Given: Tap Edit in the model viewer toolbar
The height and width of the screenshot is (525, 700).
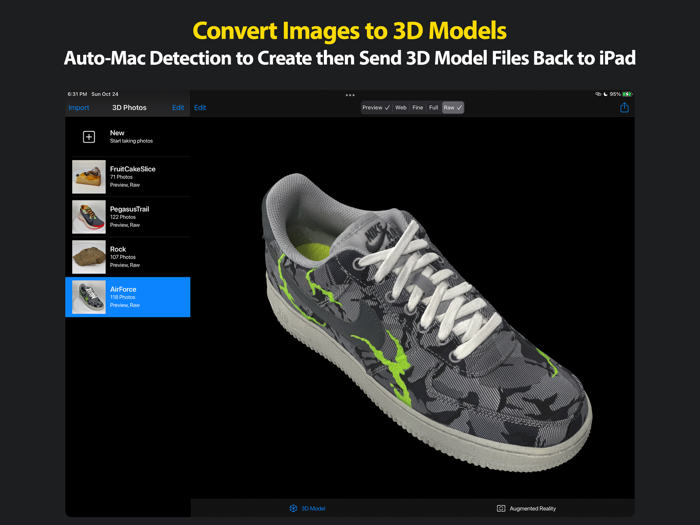Looking at the screenshot, I should (200, 108).
